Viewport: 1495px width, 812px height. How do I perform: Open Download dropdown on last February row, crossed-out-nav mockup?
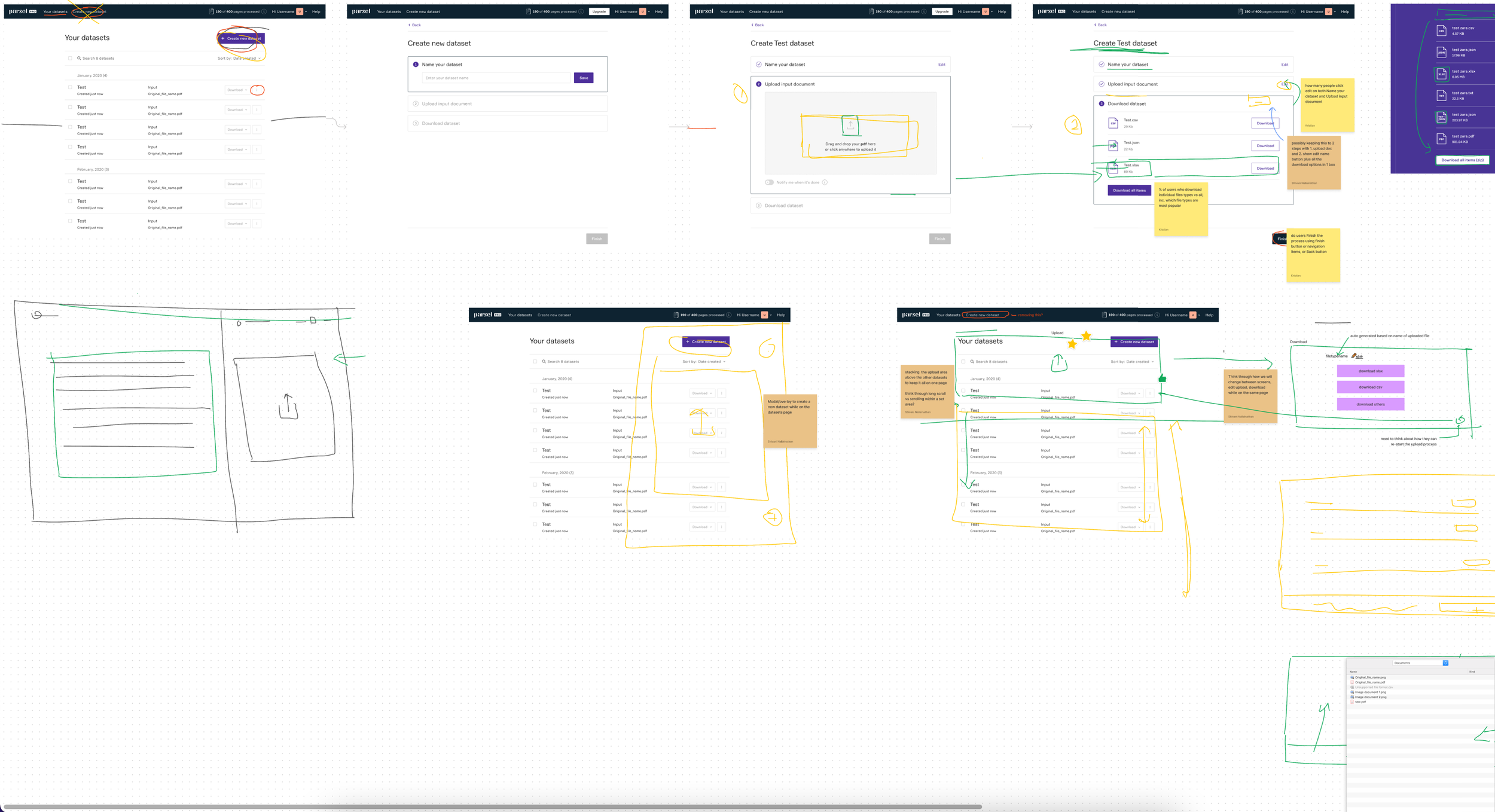[237, 224]
